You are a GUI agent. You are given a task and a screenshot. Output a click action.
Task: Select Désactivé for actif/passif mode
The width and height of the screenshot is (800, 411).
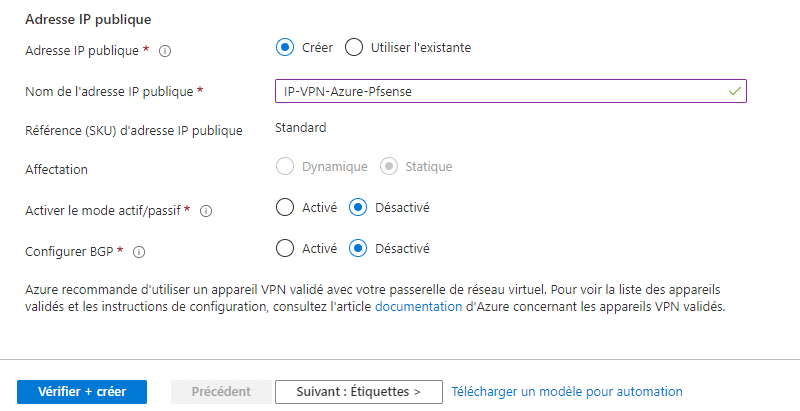pyautogui.click(x=358, y=208)
